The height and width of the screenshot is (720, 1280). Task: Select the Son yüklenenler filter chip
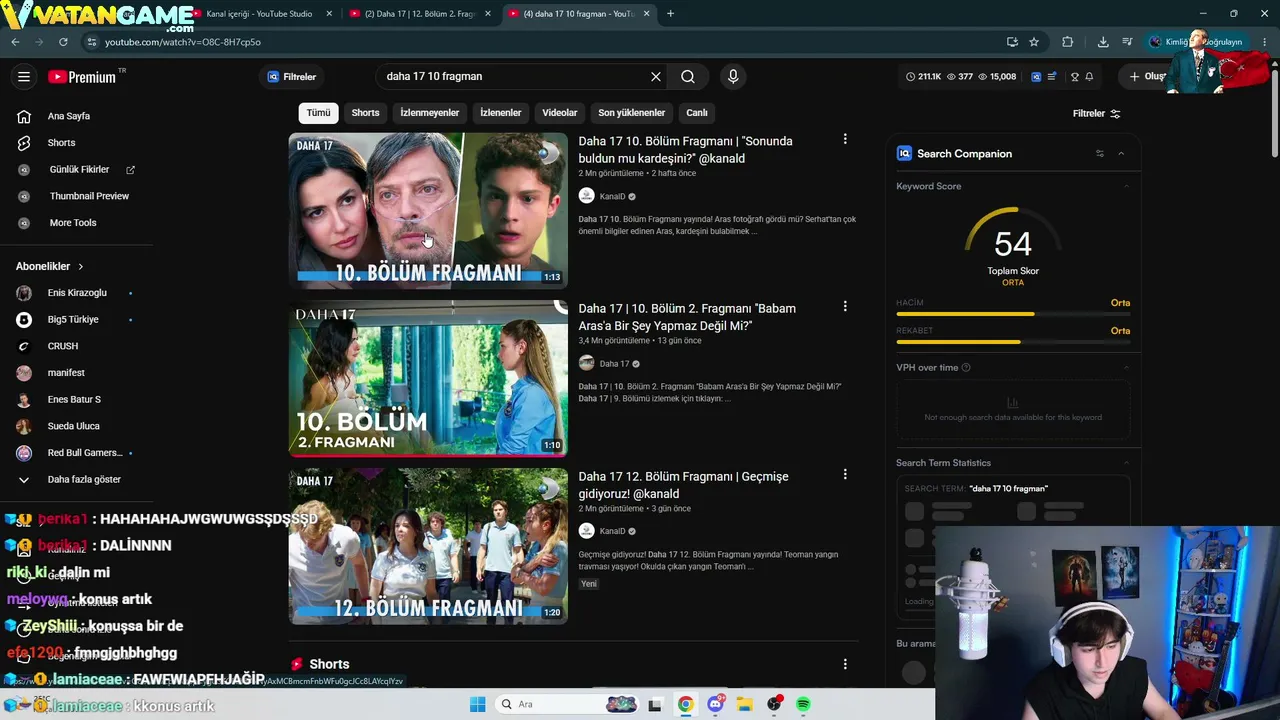tap(631, 113)
